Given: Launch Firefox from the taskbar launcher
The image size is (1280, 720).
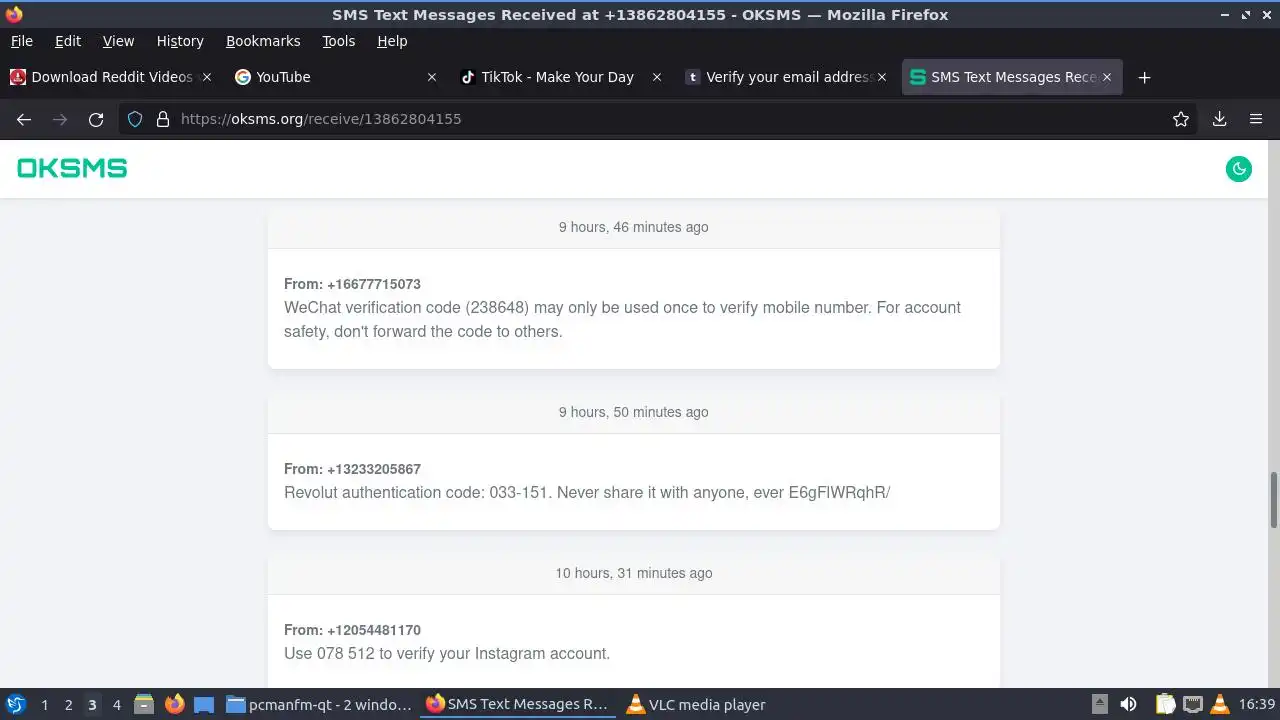Looking at the screenshot, I should (x=175, y=704).
